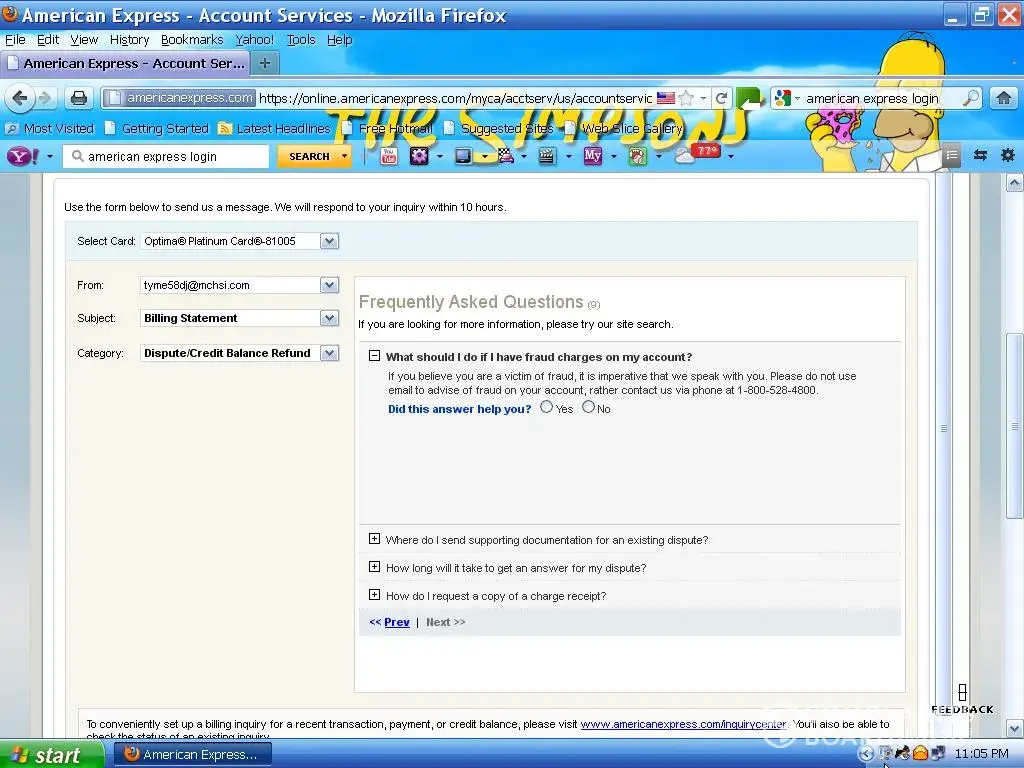Click the Google search engine icon
Viewport: 1024px width, 768px height.
782,99
